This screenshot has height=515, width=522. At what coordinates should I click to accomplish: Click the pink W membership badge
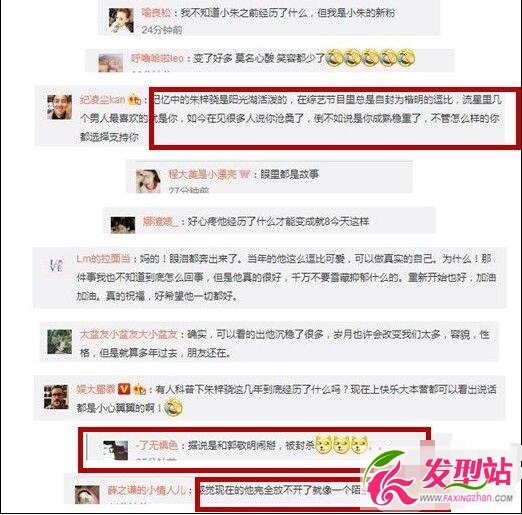pyautogui.click(x=244, y=174)
